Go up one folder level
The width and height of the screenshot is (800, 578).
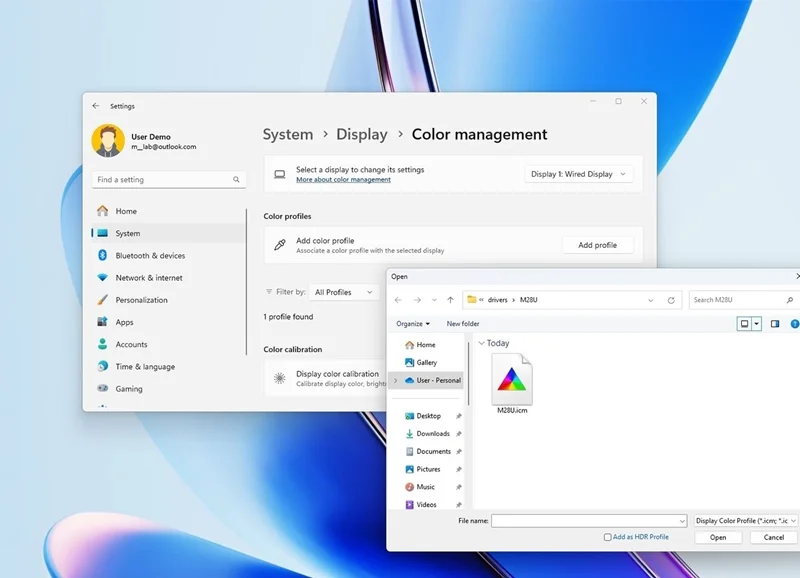tap(451, 300)
